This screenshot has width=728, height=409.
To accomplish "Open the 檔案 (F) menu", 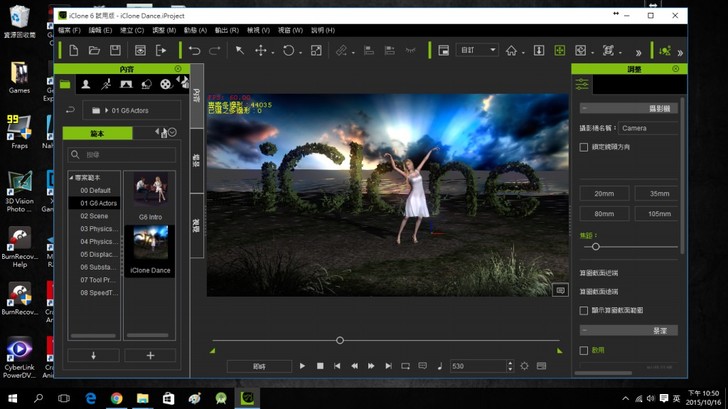I will pyautogui.click(x=69, y=30).
